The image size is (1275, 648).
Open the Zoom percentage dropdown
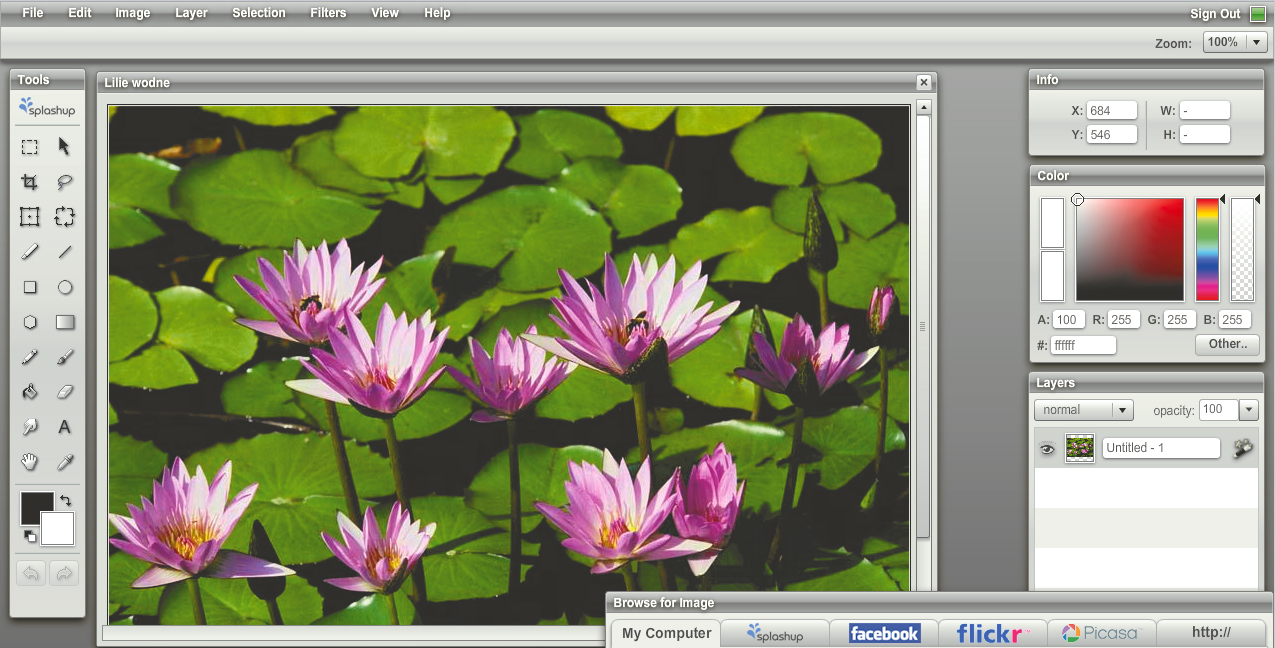coord(1257,42)
